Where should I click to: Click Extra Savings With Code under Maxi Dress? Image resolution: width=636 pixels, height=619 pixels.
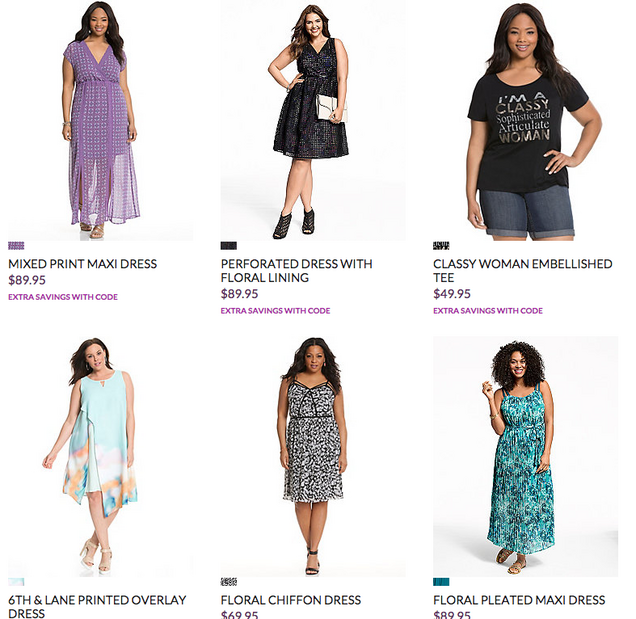pyautogui.click(x=63, y=297)
